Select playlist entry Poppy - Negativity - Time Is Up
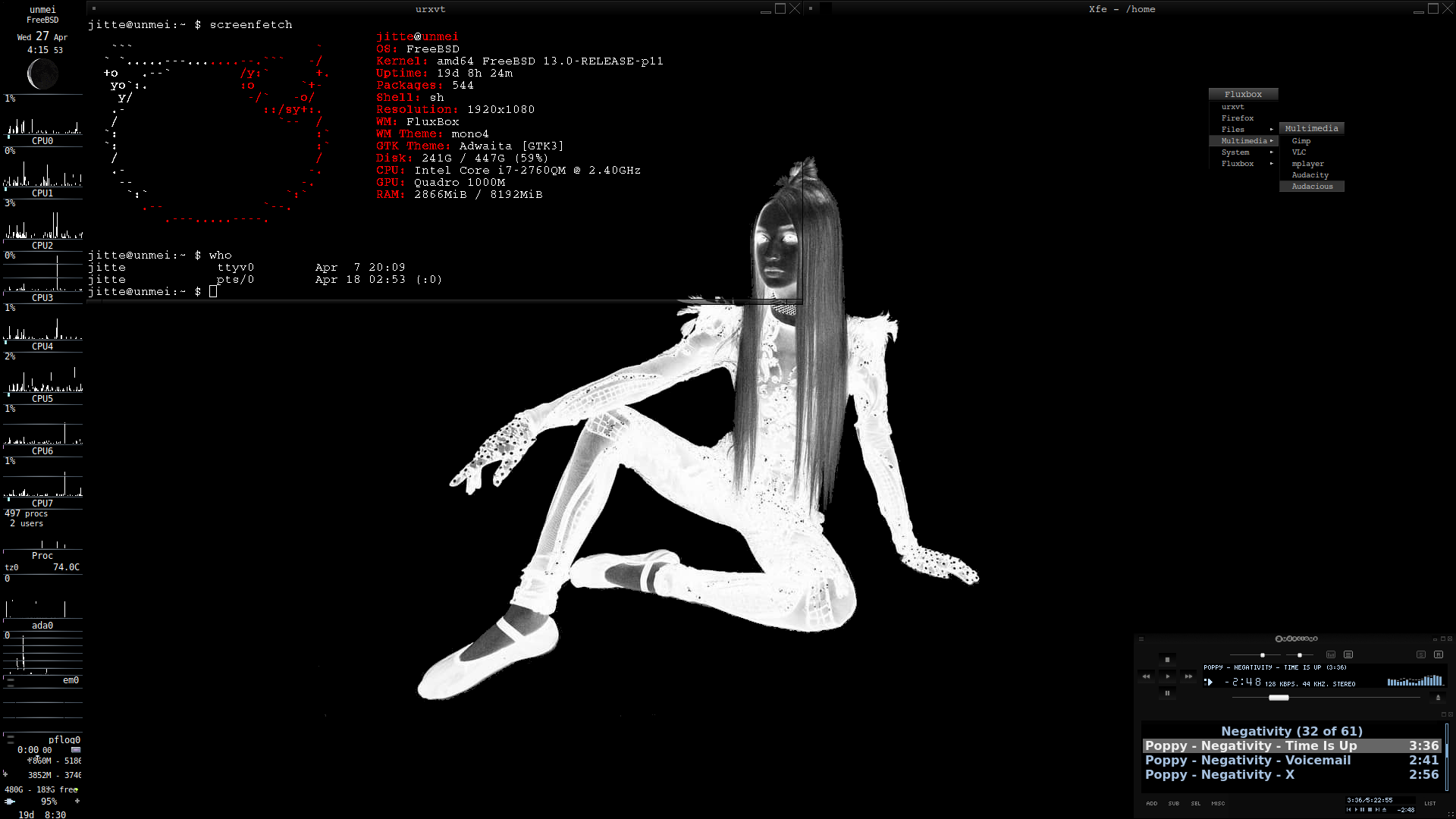Image resolution: width=1456 pixels, height=819 pixels. (x=1292, y=746)
